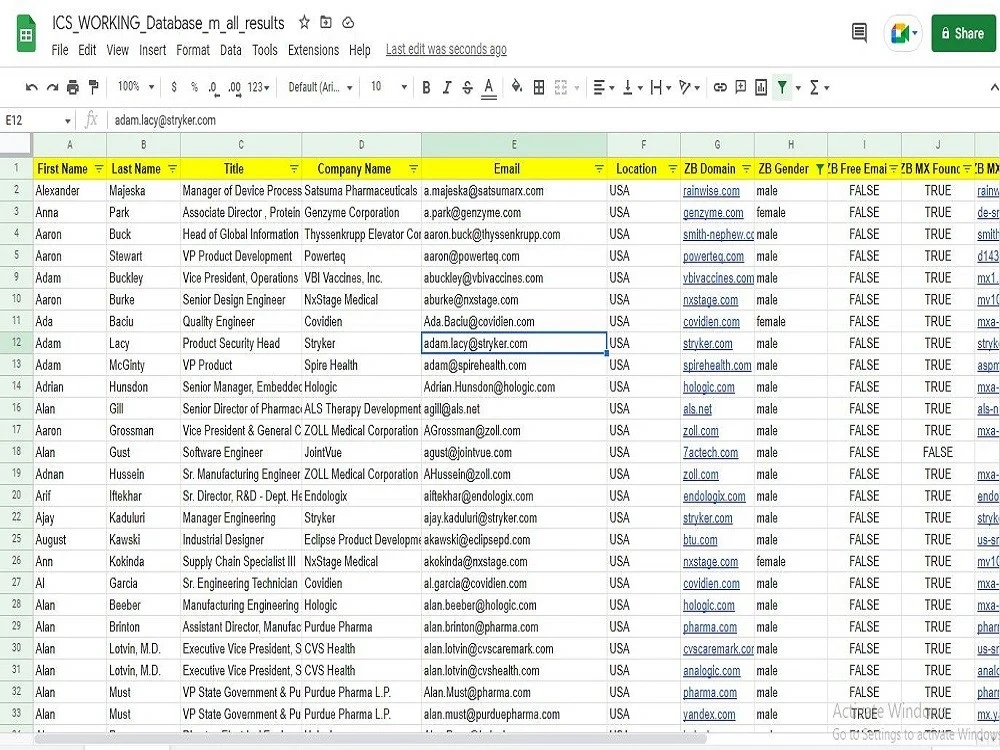Open the Edit menu
The height and width of the screenshot is (750, 1000).
point(87,50)
